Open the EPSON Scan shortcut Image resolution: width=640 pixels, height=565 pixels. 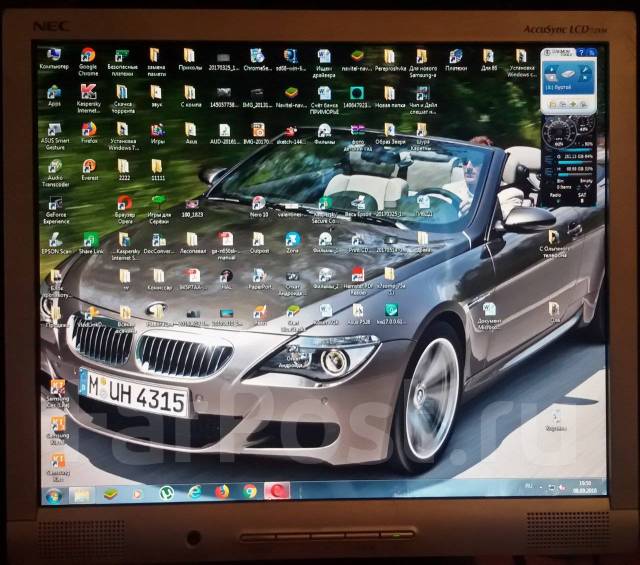(57, 240)
